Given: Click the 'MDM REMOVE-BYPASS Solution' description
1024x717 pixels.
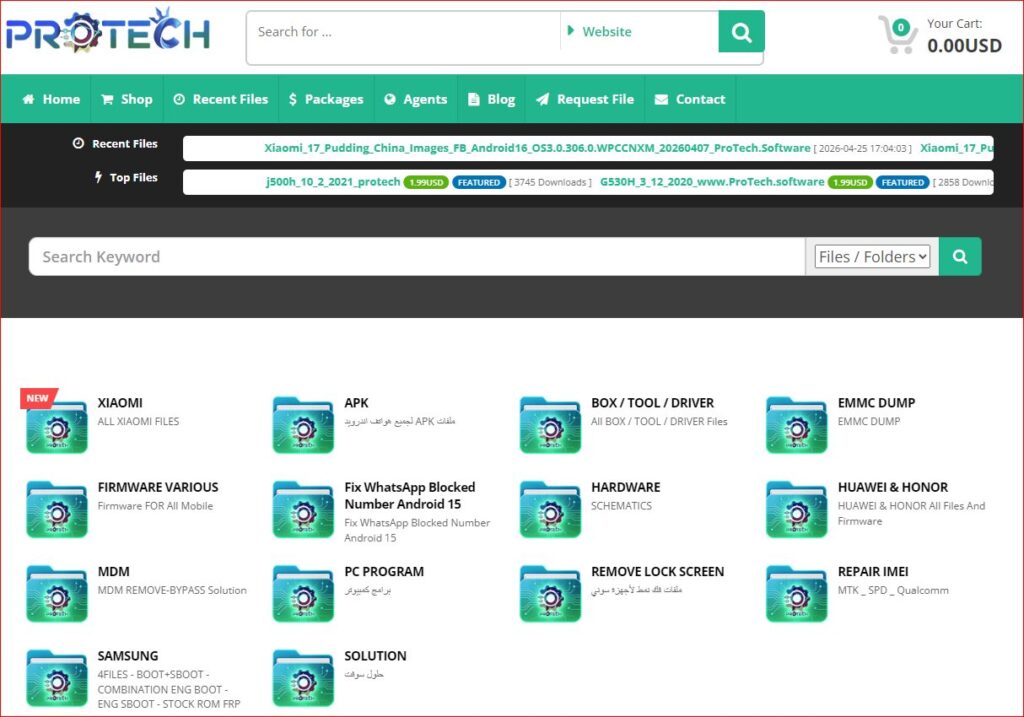Looking at the screenshot, I should (x=172, y=590).
